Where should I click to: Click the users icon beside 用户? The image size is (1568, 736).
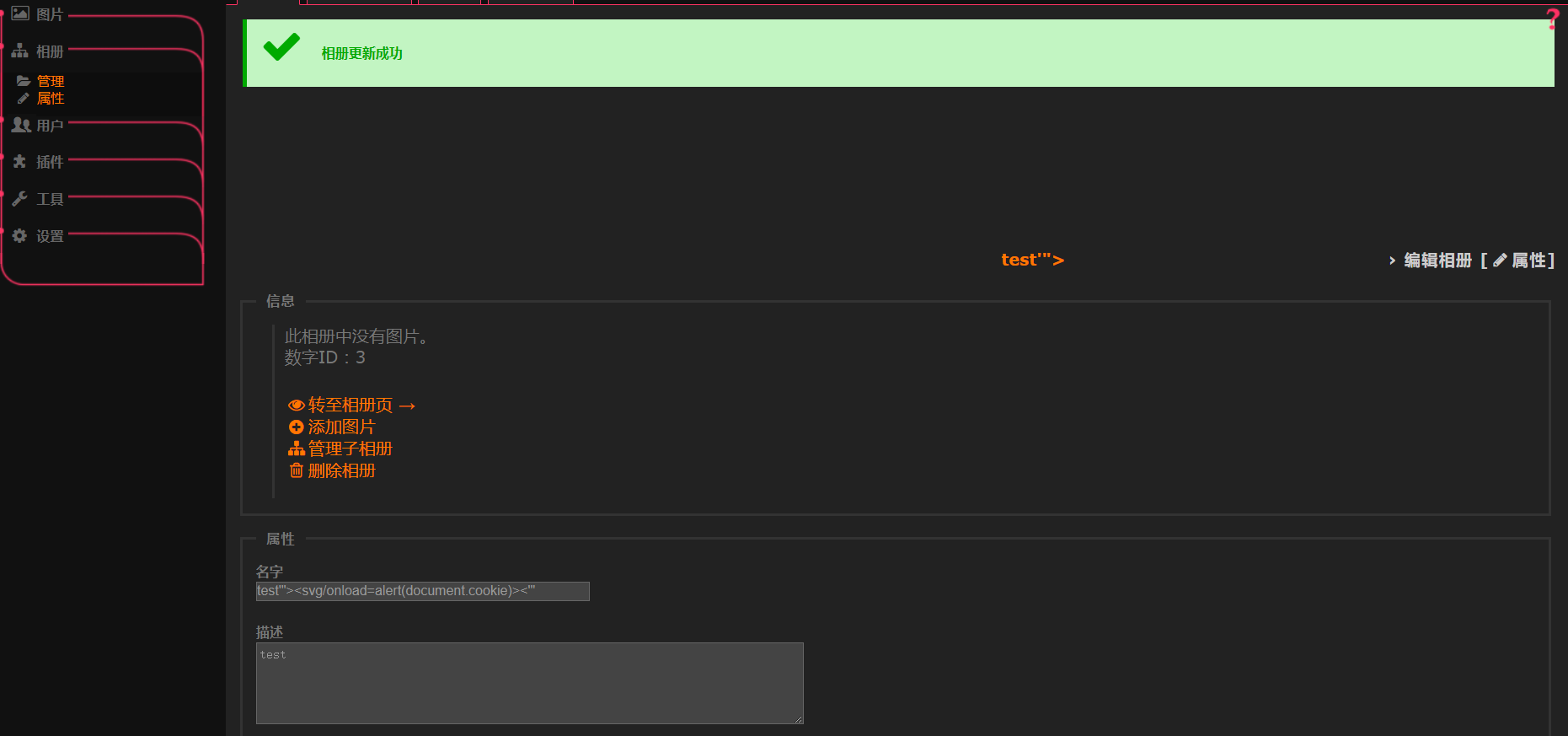[21, 125]
